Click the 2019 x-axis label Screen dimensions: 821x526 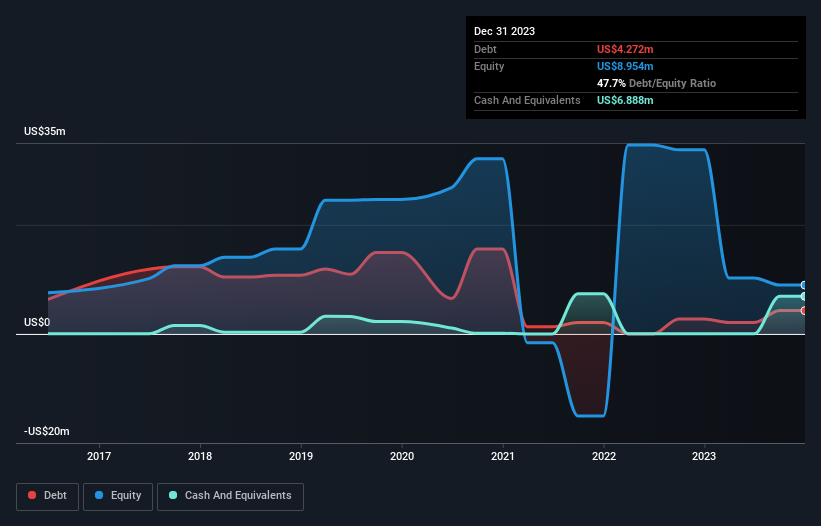(301, 456)
